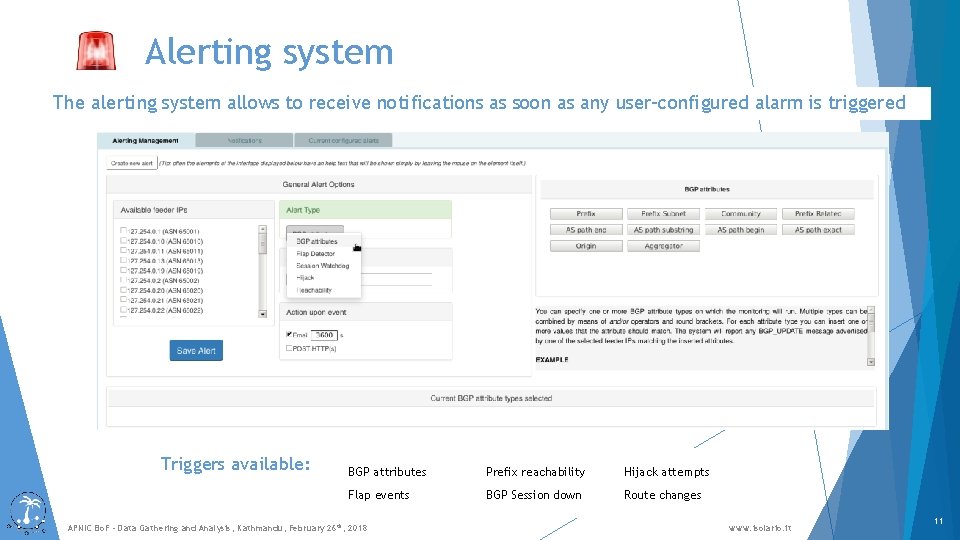Click help text scroll-down arrow

(x=871, y=362)
